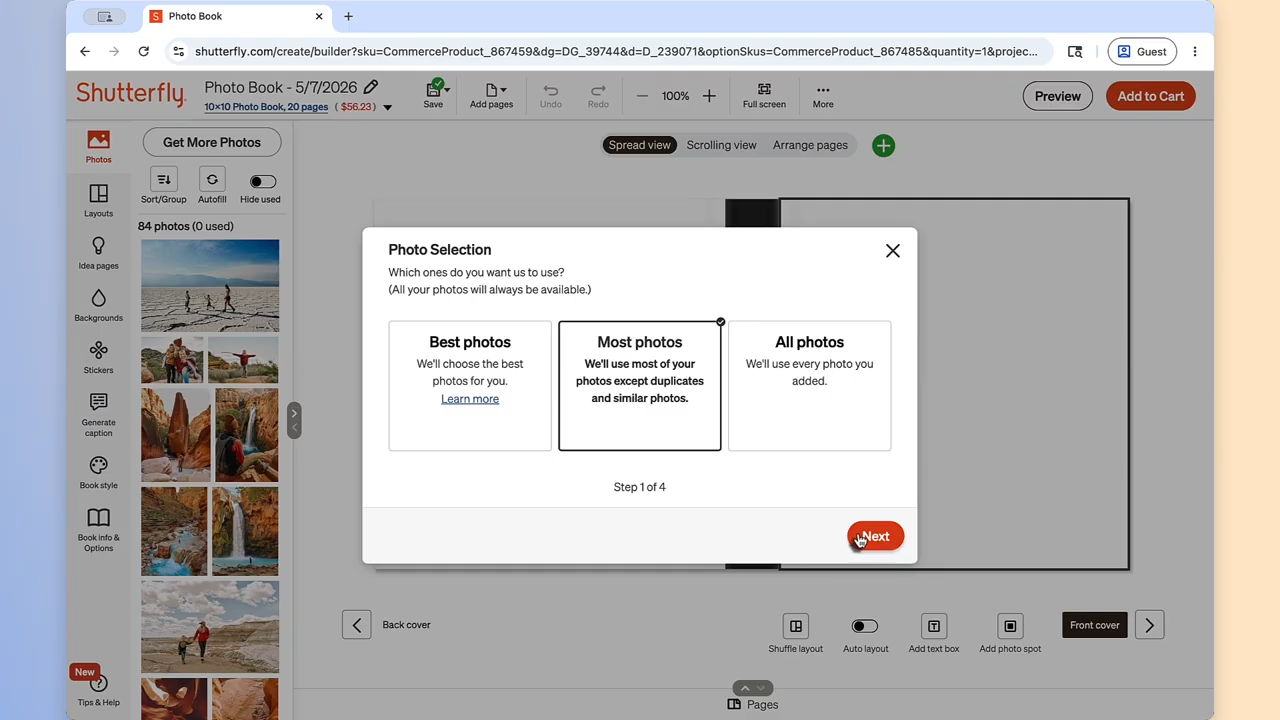Switch to Spread view

pos(640,145)
